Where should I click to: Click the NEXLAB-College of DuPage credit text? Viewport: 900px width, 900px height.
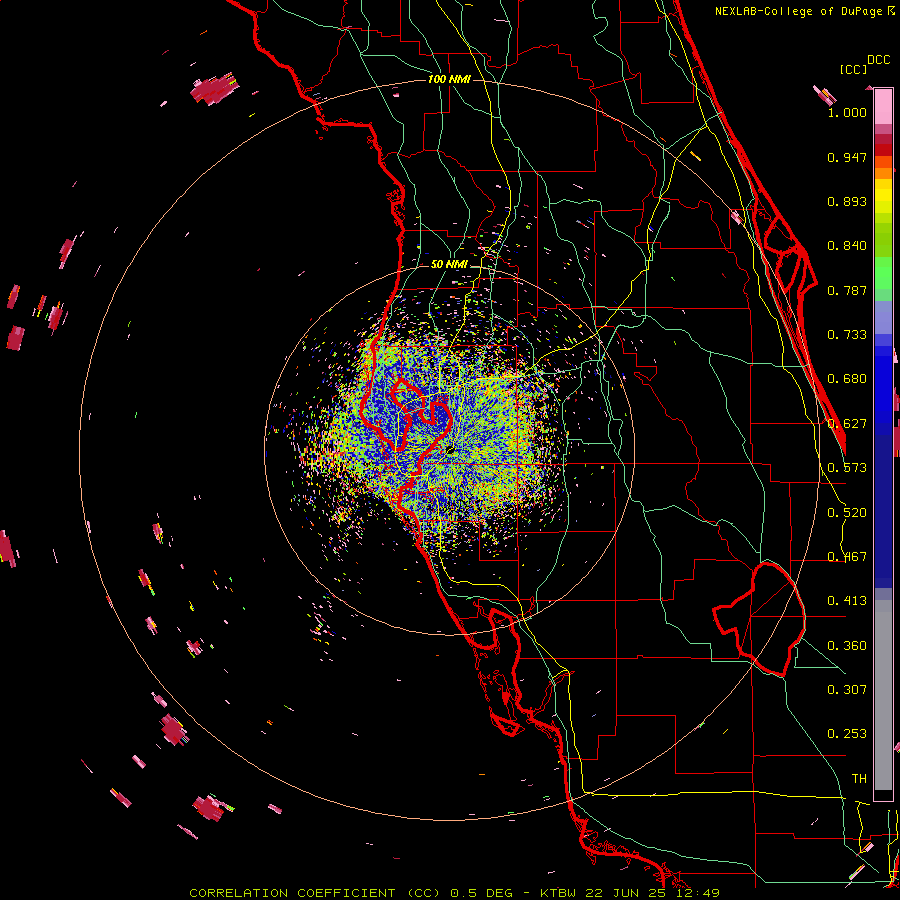800,11
